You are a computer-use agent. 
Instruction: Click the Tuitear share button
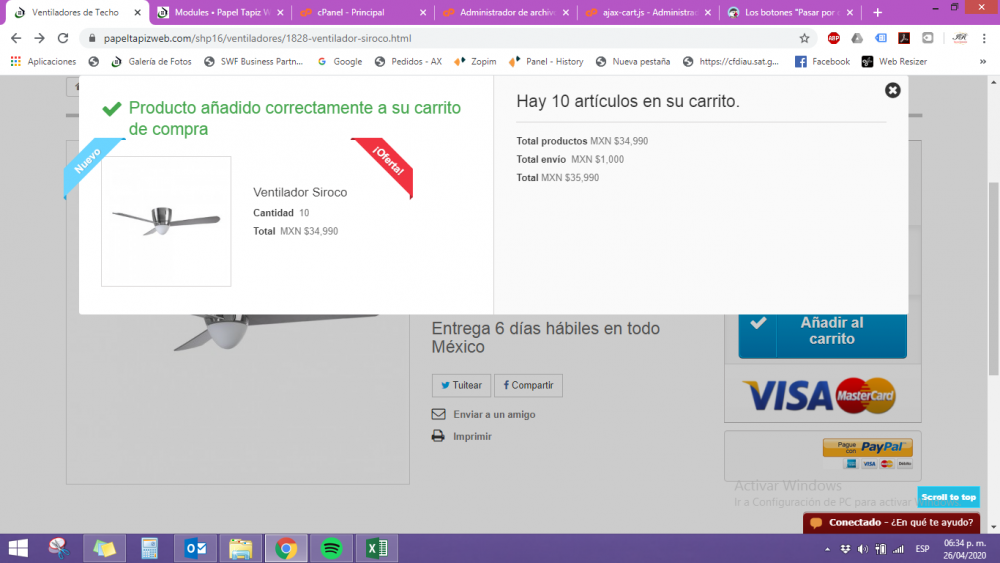click(x=461, y=385)
